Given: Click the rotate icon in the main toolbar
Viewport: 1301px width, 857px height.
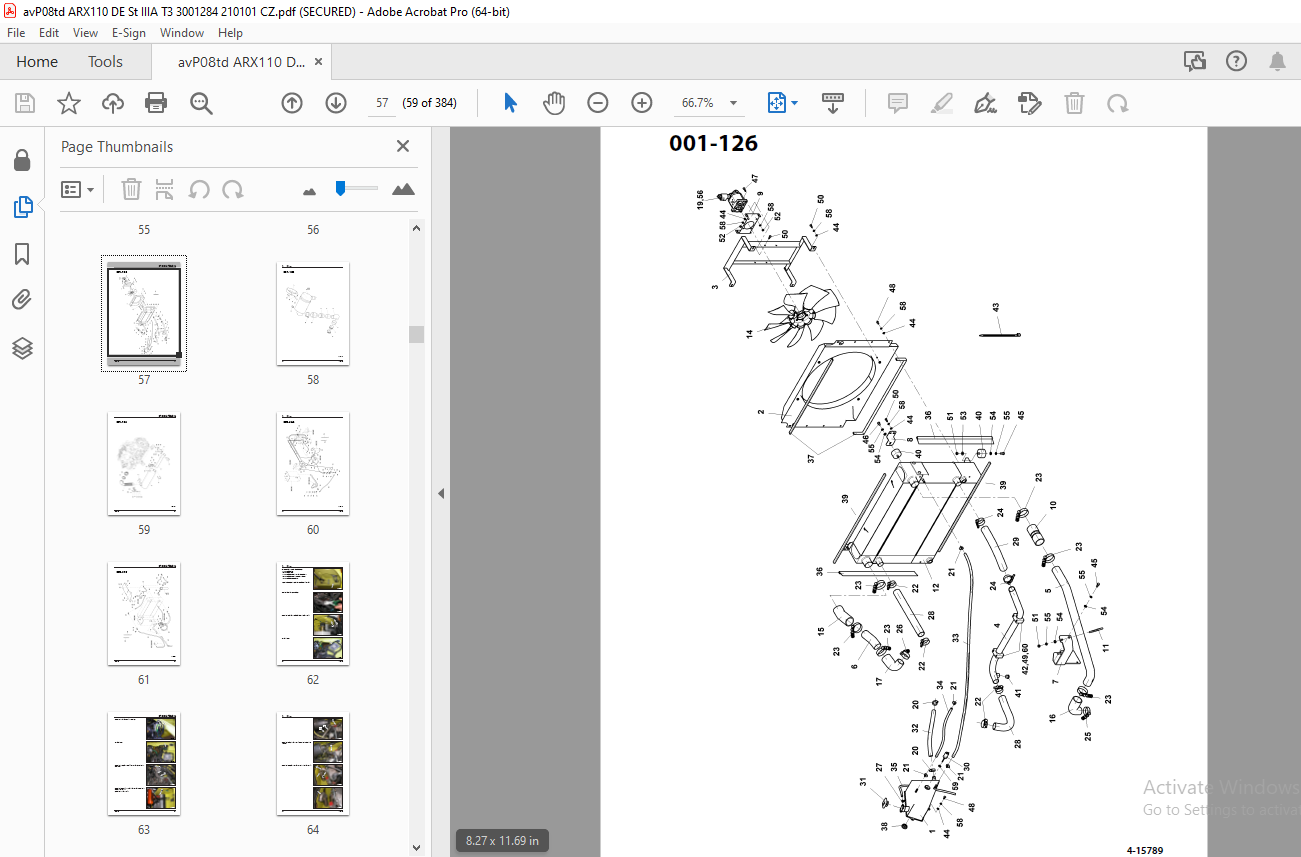Looking at the screenshot, I should [x=1117, y=103].
